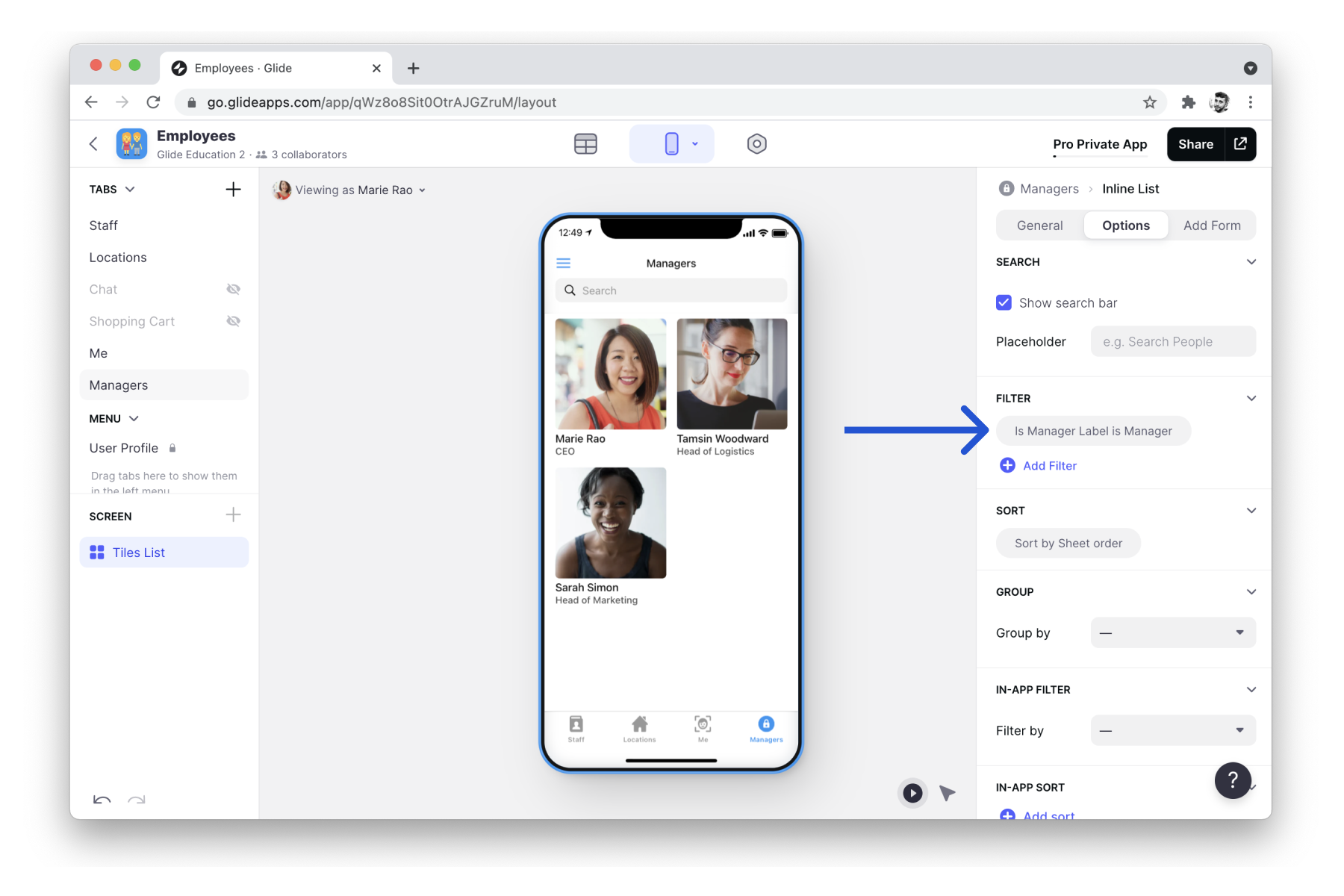Open app settings hexagon icon

pyautogui.click(x=756, y=144)
